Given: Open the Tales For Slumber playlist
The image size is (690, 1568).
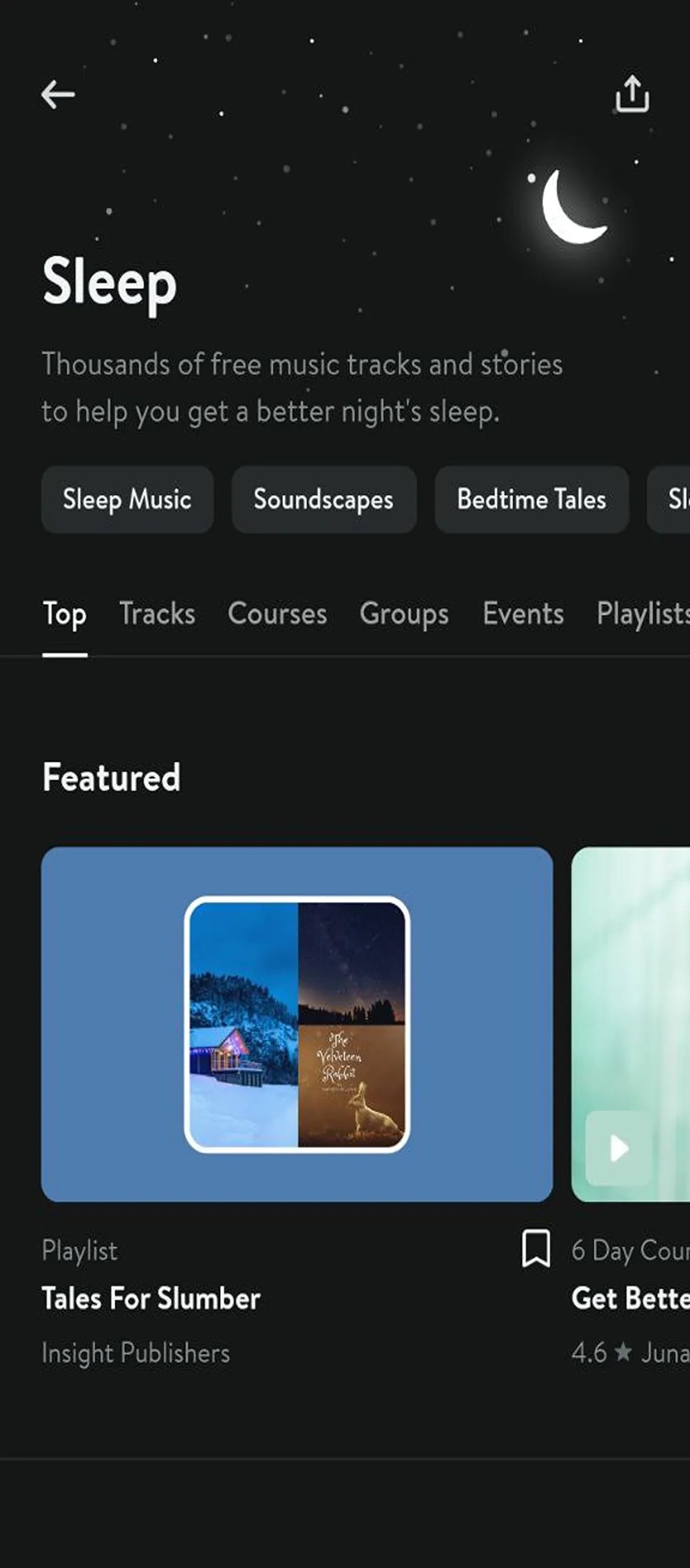Looking at the screenshot, I should coord(151,1298).
